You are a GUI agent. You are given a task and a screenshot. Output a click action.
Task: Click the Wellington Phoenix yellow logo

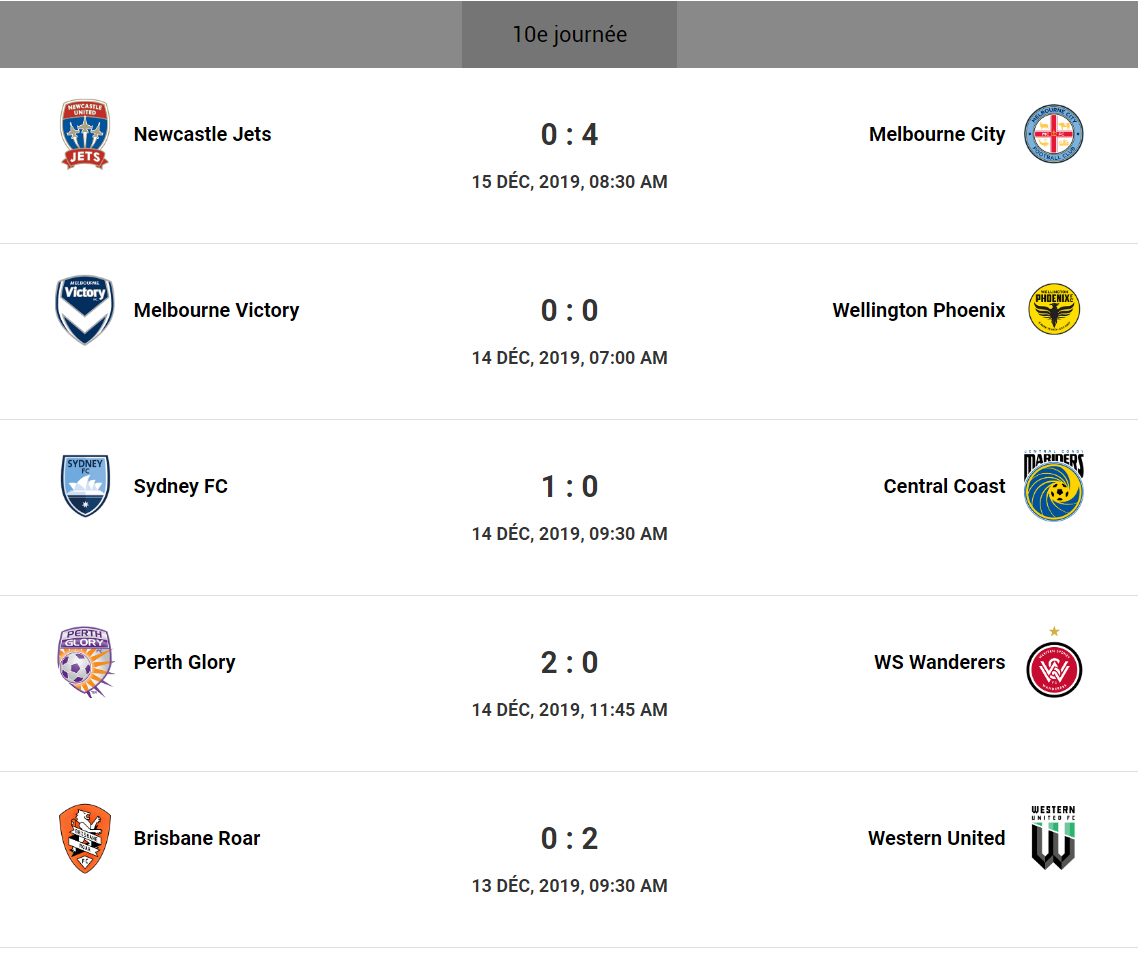[1054, 310]
